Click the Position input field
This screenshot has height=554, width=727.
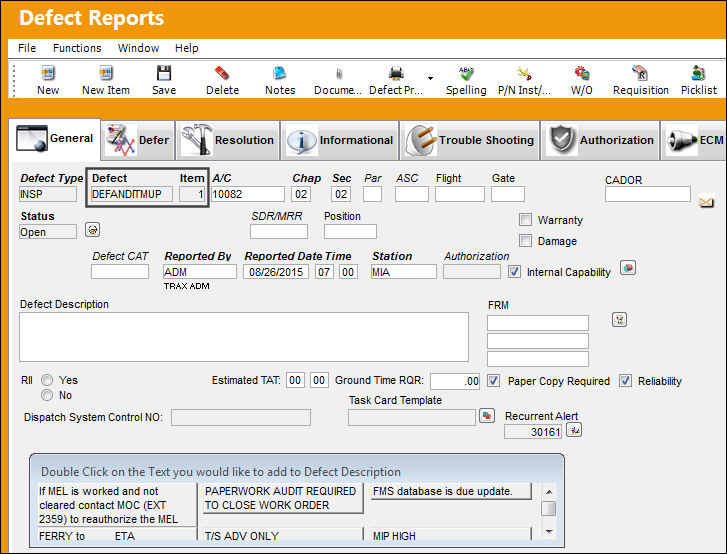tap(350, 231)
